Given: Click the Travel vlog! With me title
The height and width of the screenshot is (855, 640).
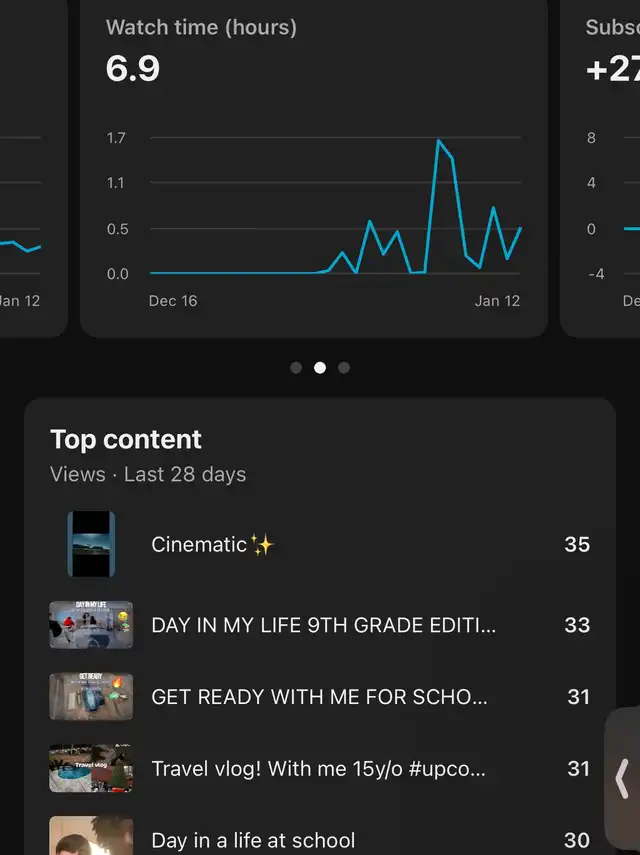Looking at the screenshot, I should (x=318, y=769).
